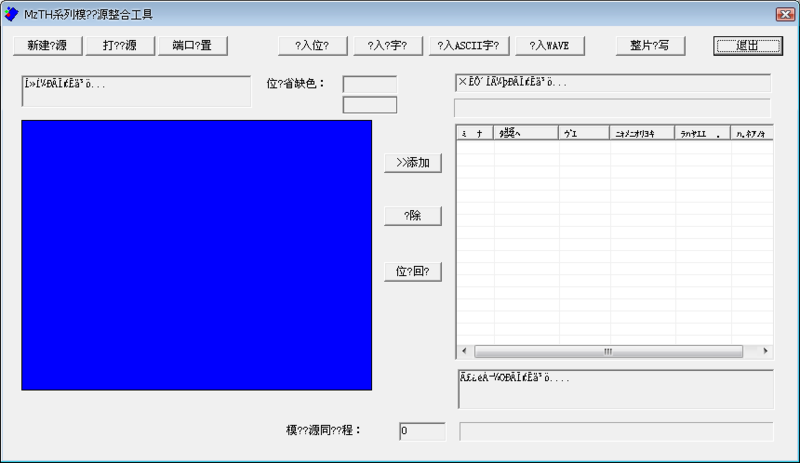Click the application icon in the title bar
This screenshot has height=463, width=800.
pos(11,14)
